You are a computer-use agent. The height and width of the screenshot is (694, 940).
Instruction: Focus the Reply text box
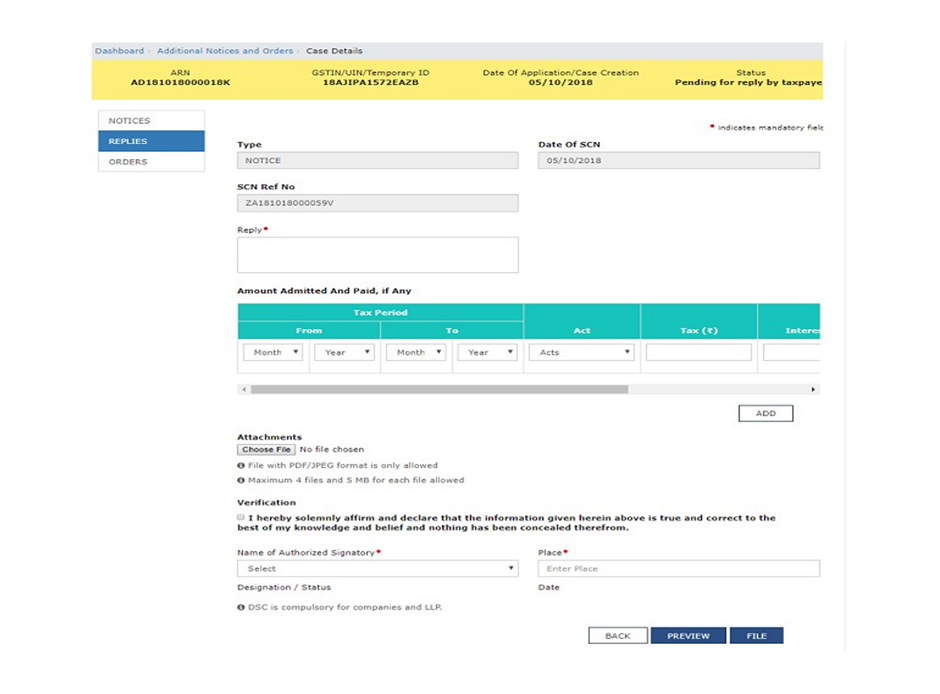click(377, 255)
